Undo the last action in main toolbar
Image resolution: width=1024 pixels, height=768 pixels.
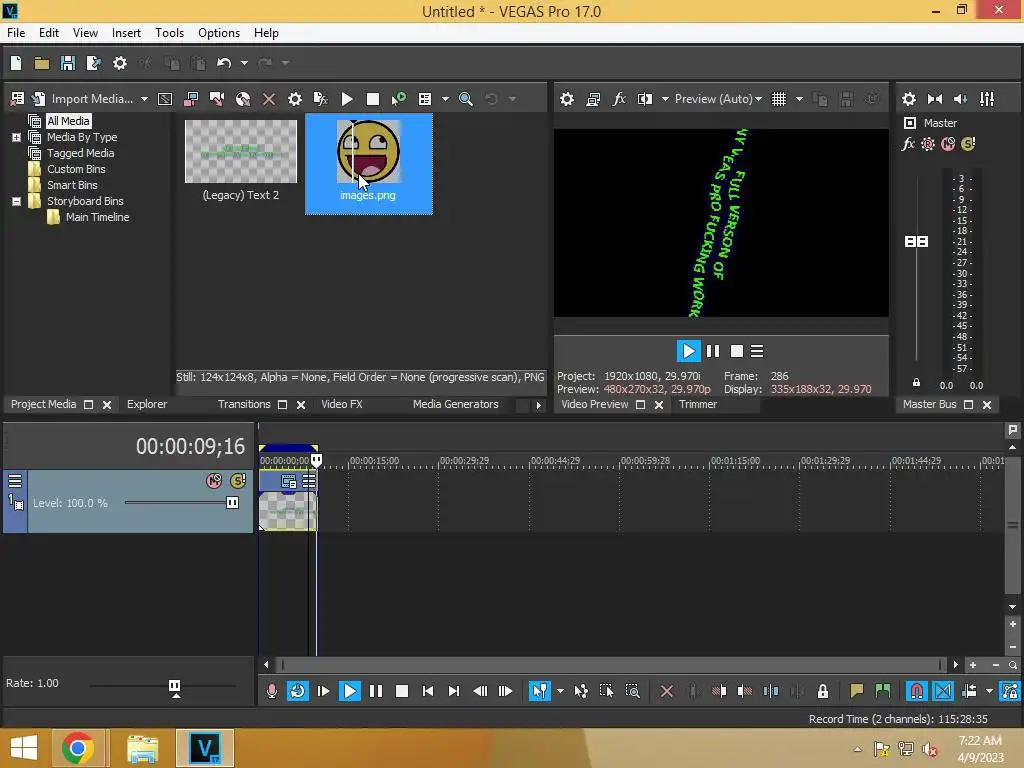click(x=224, y=63)
